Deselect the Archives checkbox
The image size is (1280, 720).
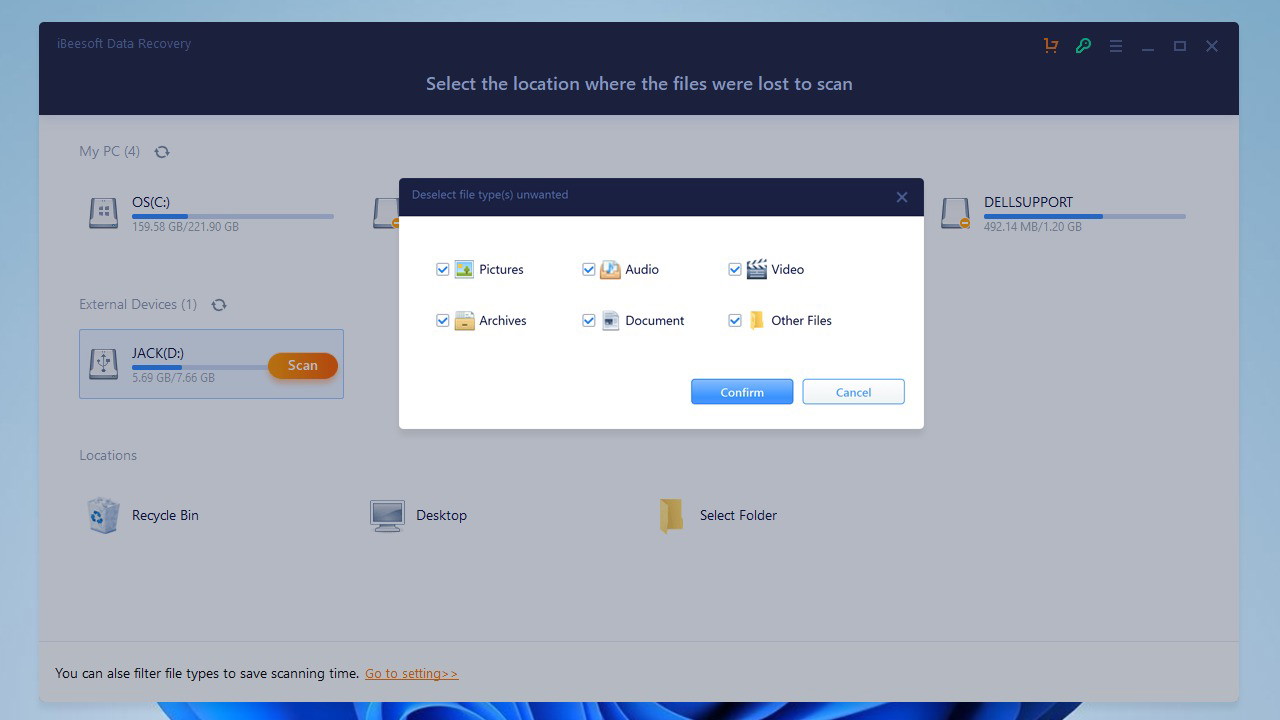coord(443,321)
